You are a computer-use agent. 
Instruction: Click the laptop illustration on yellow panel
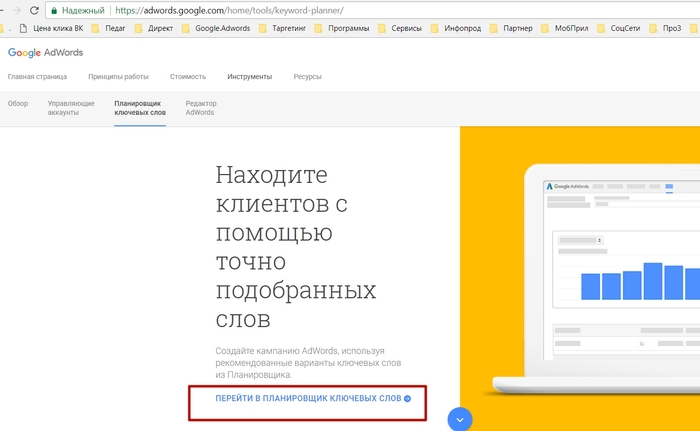click(x=596, y=279)
